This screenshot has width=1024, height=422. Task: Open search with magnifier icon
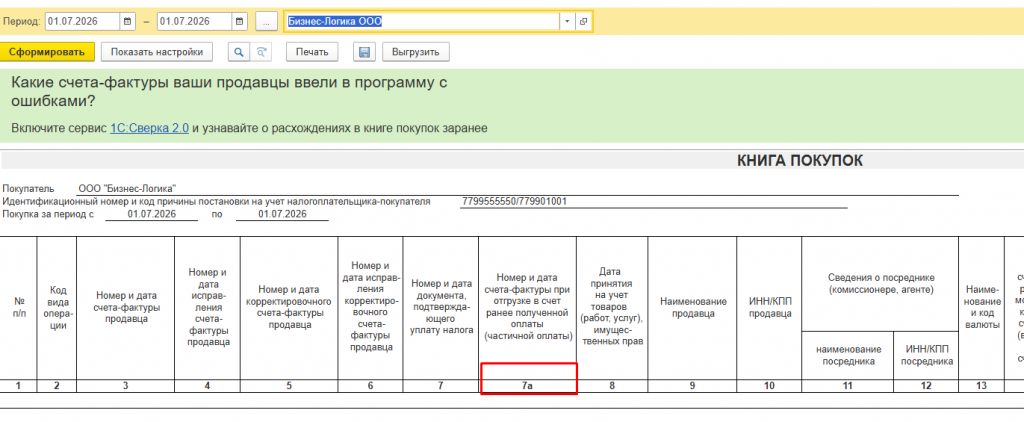(x=239, y=52)
